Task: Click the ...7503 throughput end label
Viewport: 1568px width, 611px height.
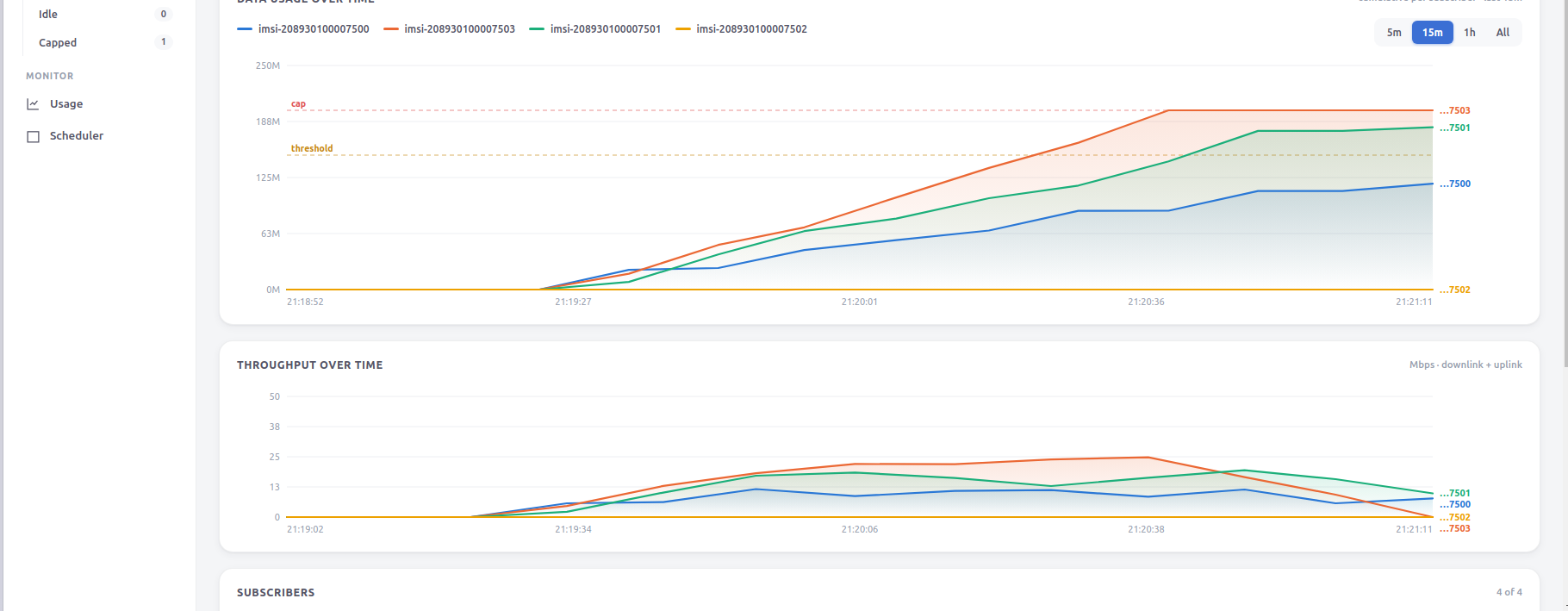Action: tap(1455, 529)
